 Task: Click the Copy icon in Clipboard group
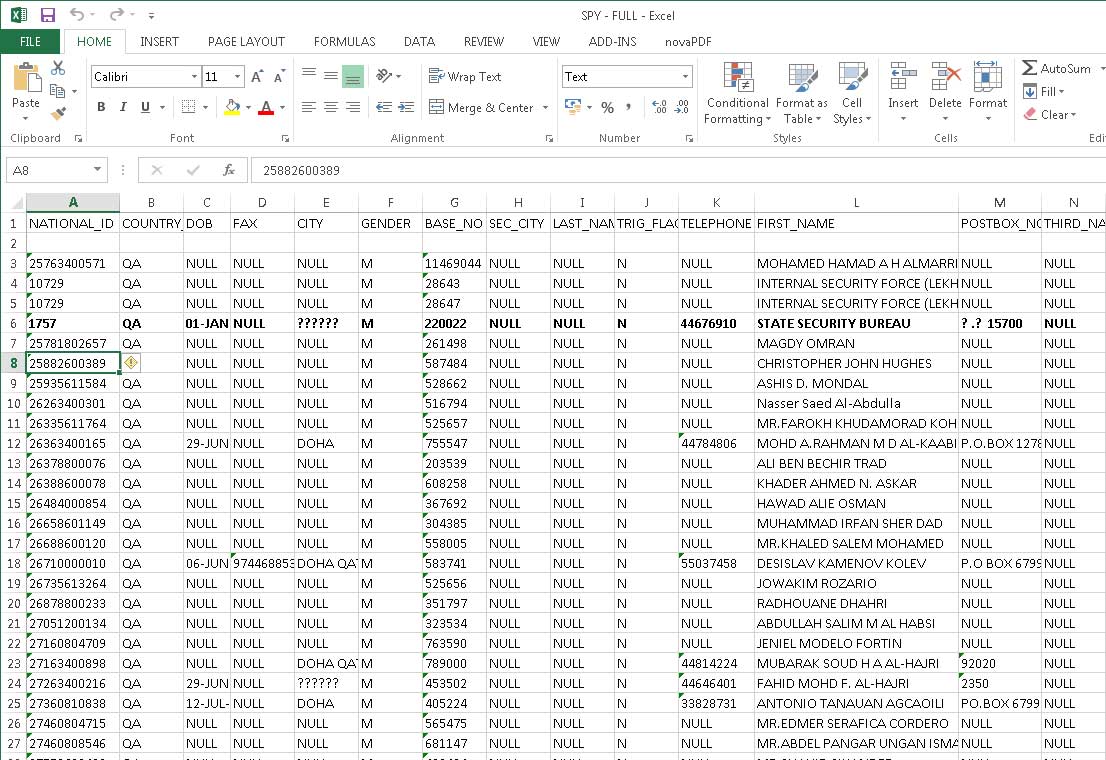pos(57,91)
